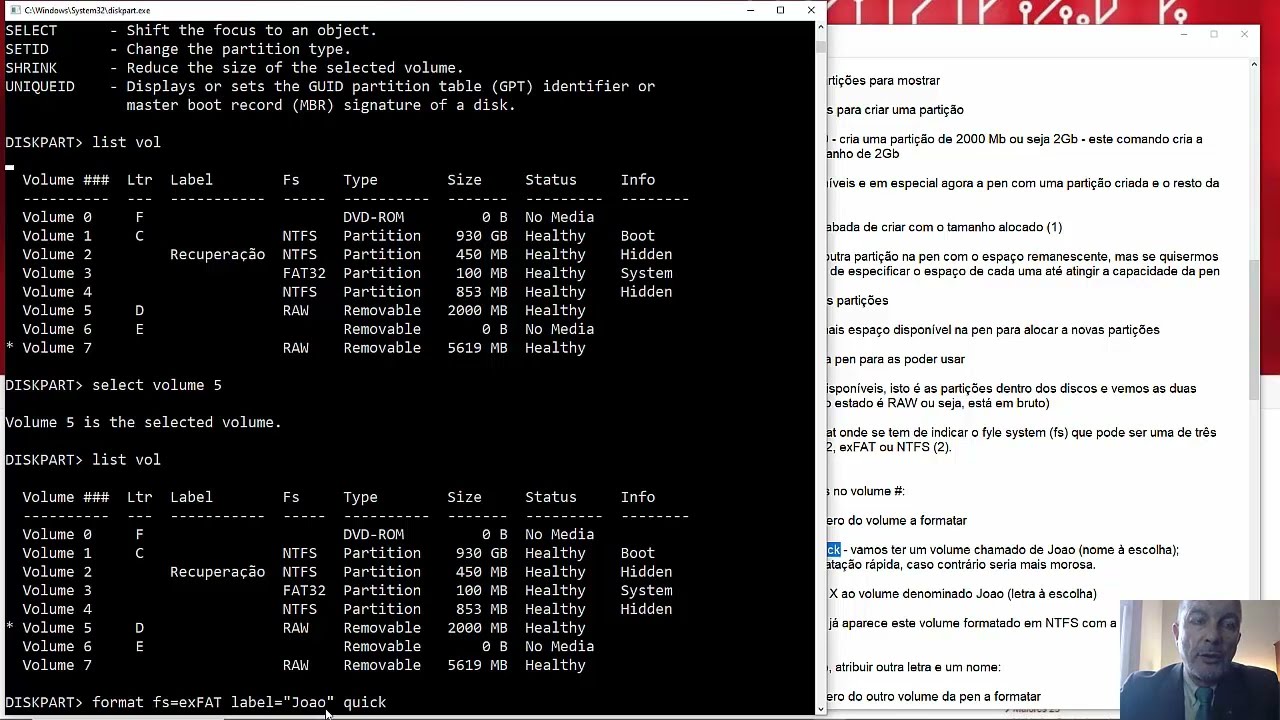Click document line 'a pen para as poder usar'

tap(896, 359)
